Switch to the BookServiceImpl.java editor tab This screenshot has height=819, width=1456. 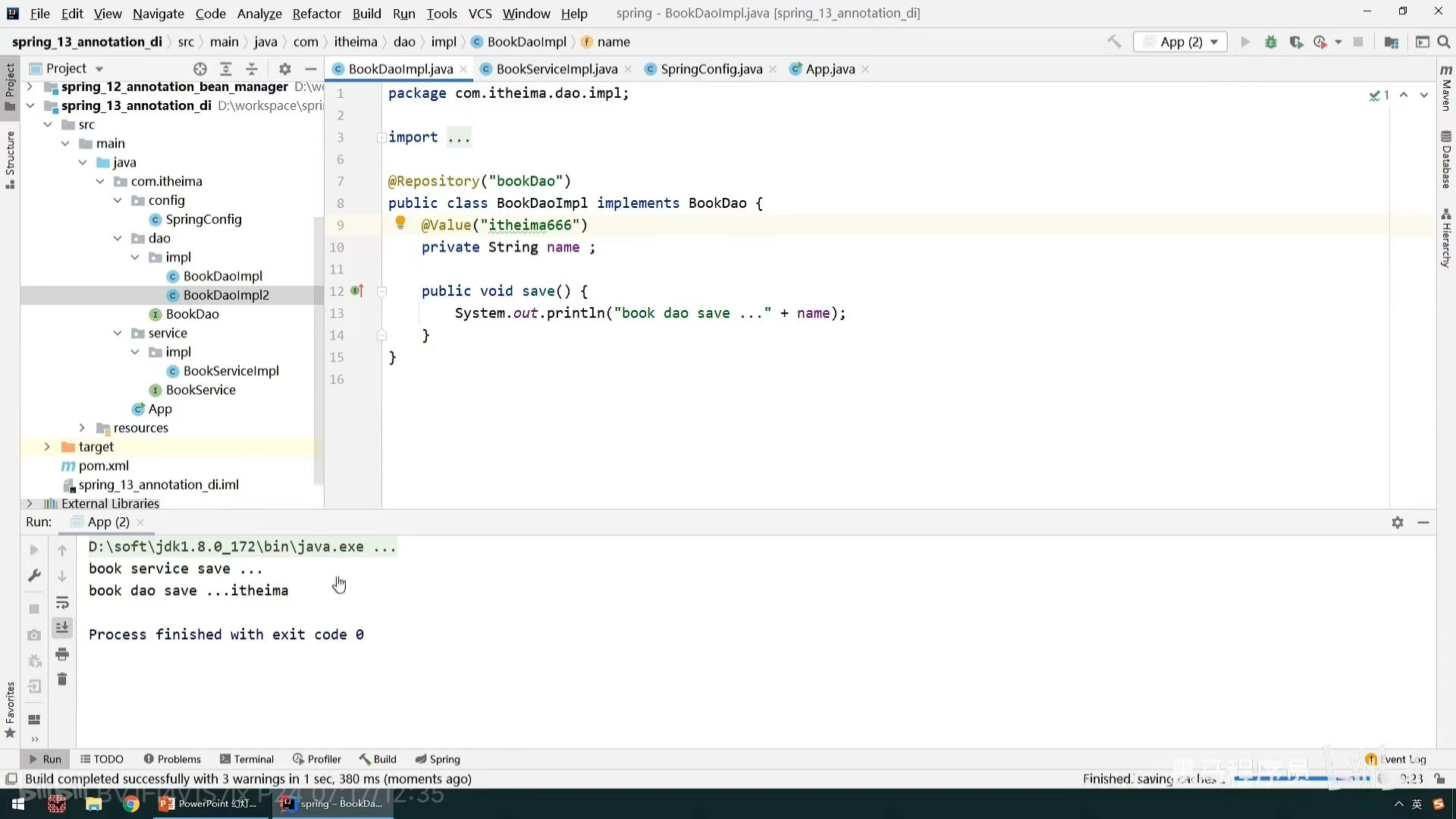click(556, 69)
